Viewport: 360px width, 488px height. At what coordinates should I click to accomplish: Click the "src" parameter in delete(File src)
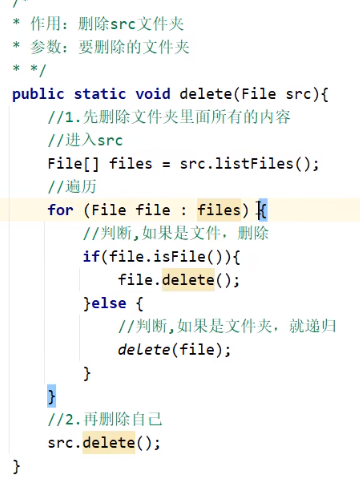pyautogui.click(x=298, y=95)
